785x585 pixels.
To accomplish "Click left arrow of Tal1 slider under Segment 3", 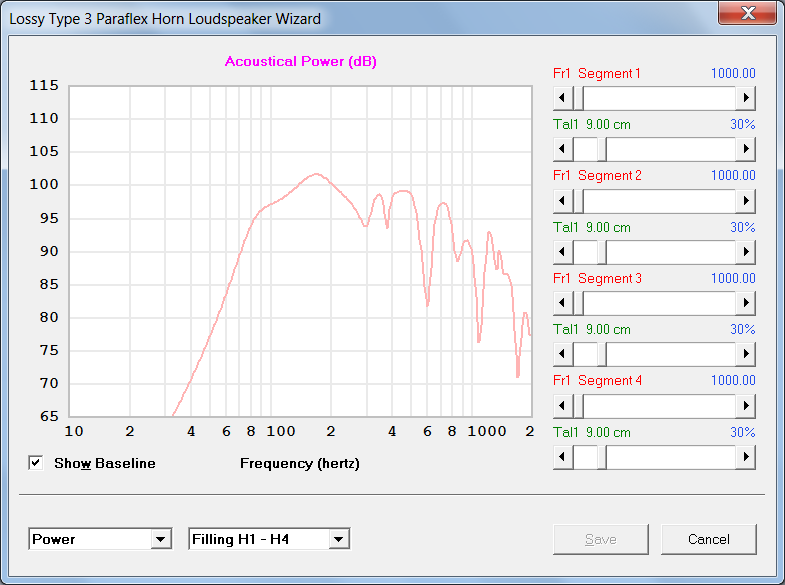I will tap(563, 354).
